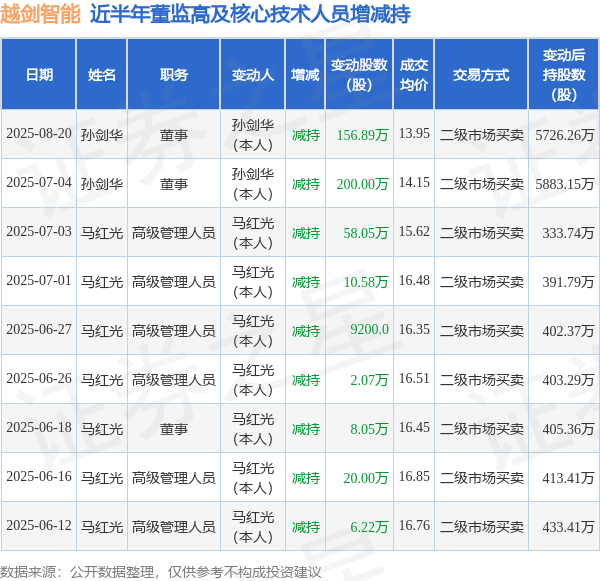Screen dimensions: 600x581
Task: Click 孙剑华 name in 2025-07-04 row
Action: pyautogui.click(x=101, y=184)
